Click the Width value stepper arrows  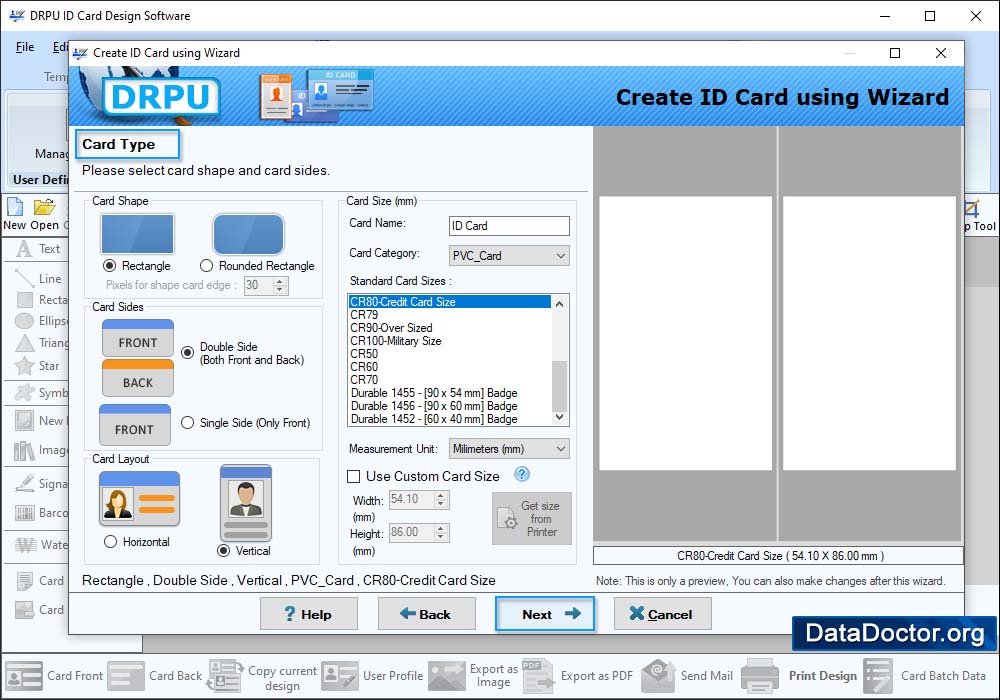(441, 499)
